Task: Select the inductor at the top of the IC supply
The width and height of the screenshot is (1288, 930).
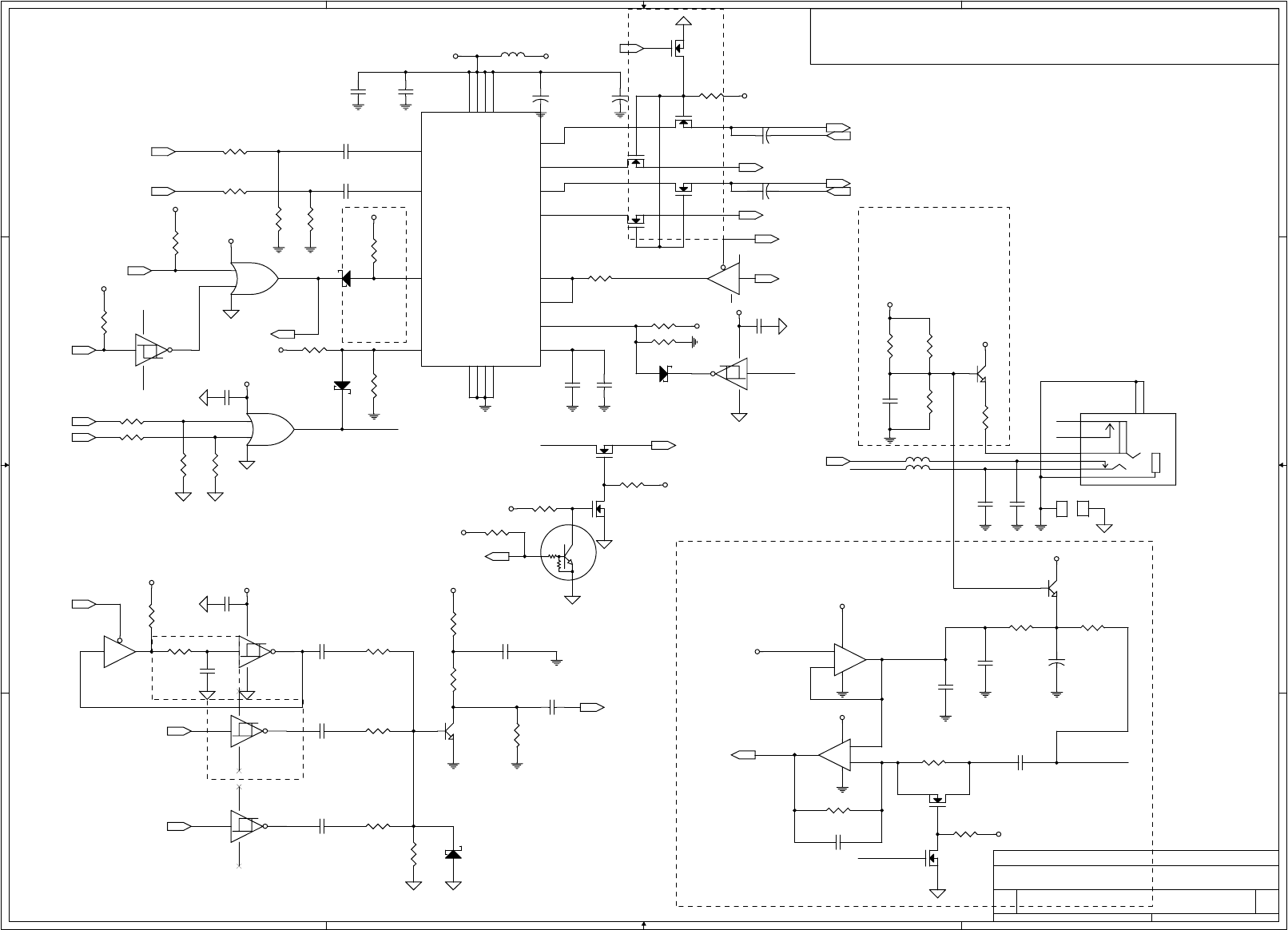Action: pos(513,56)
